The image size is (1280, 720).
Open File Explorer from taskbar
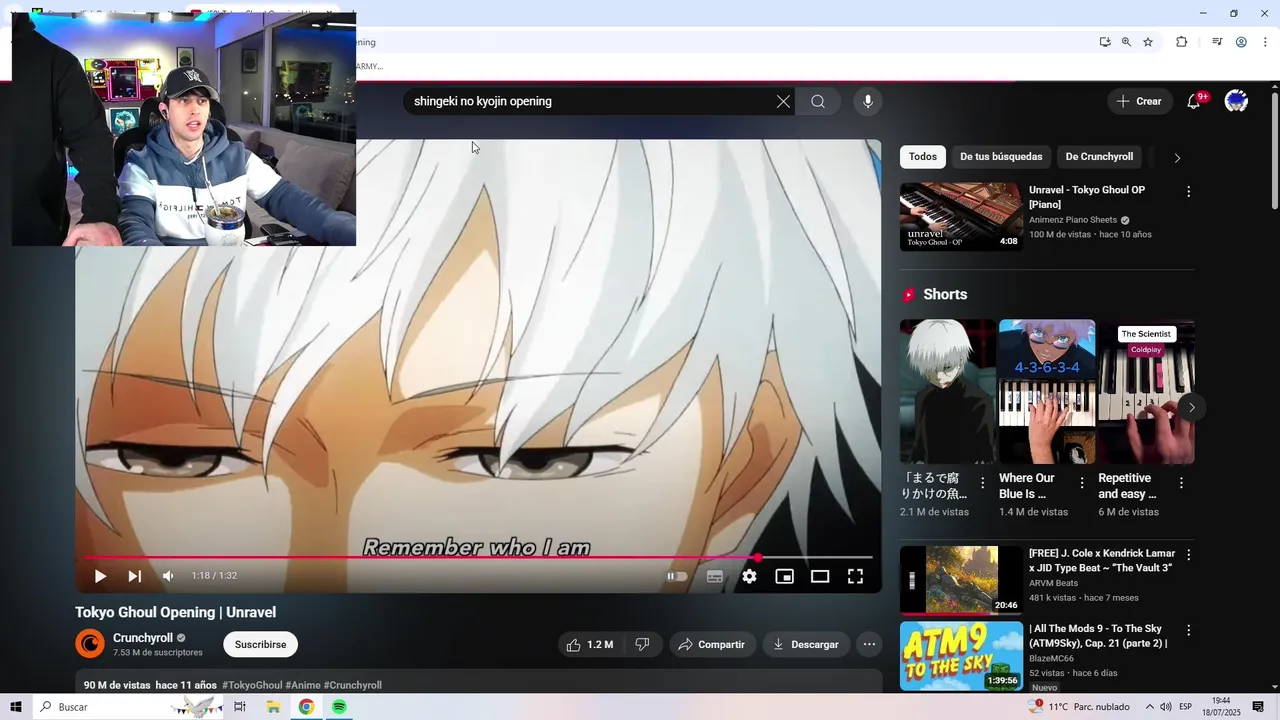point(273,707)
